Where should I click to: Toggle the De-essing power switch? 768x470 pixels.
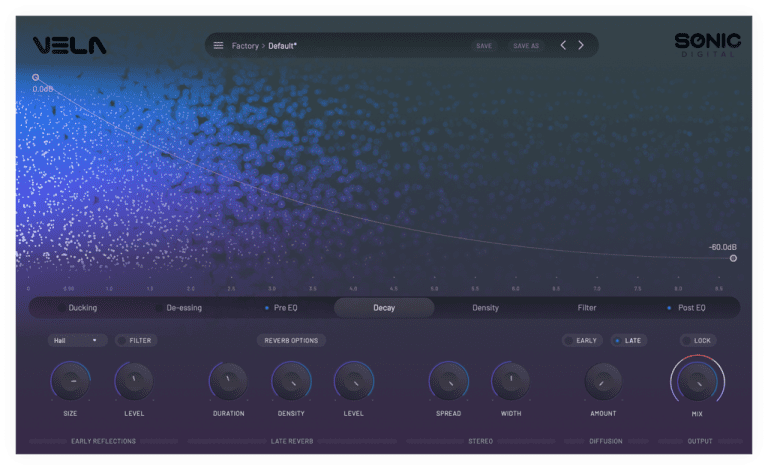159,308
